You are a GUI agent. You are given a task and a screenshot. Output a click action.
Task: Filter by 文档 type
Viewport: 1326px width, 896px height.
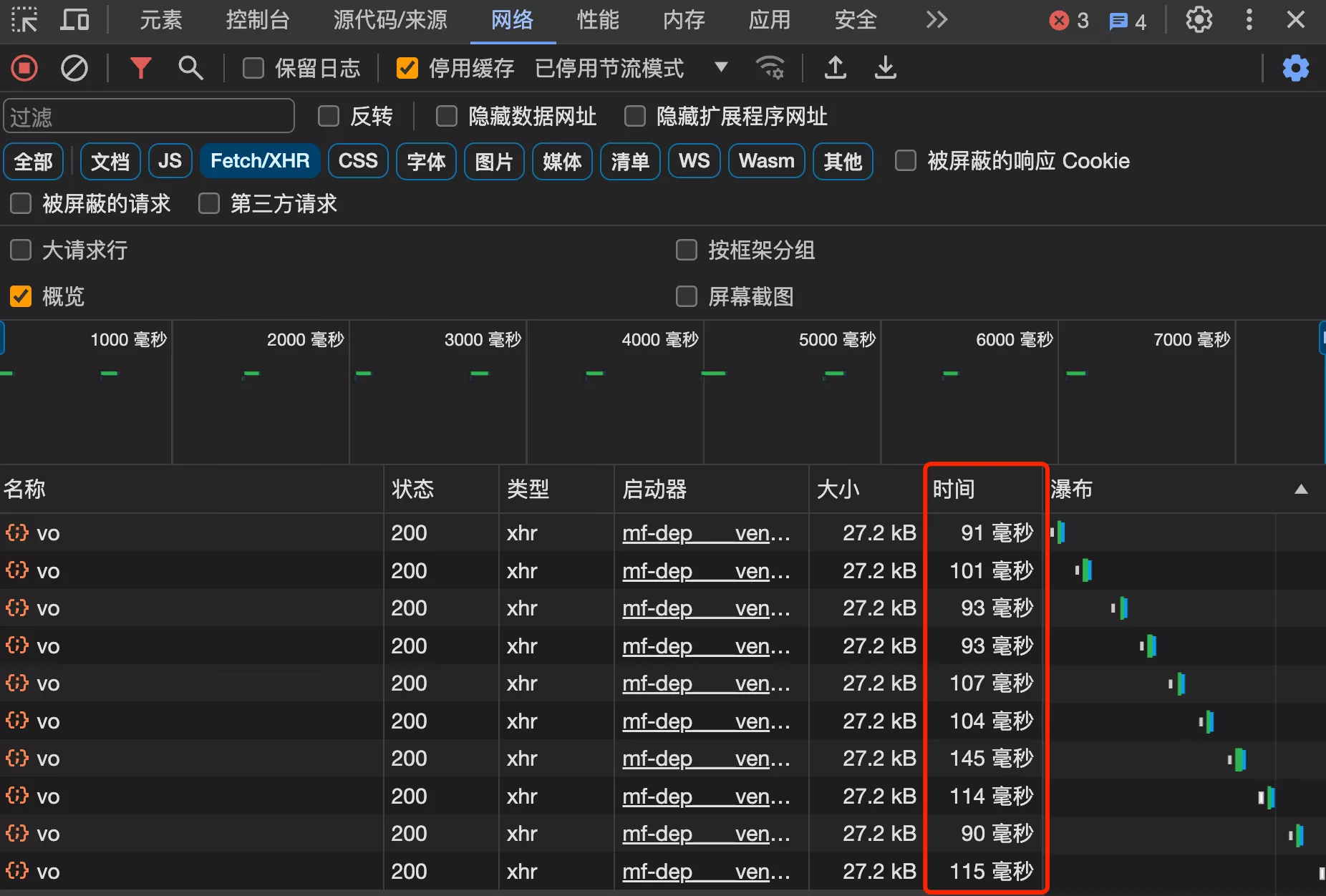click(x=110, y=162)
